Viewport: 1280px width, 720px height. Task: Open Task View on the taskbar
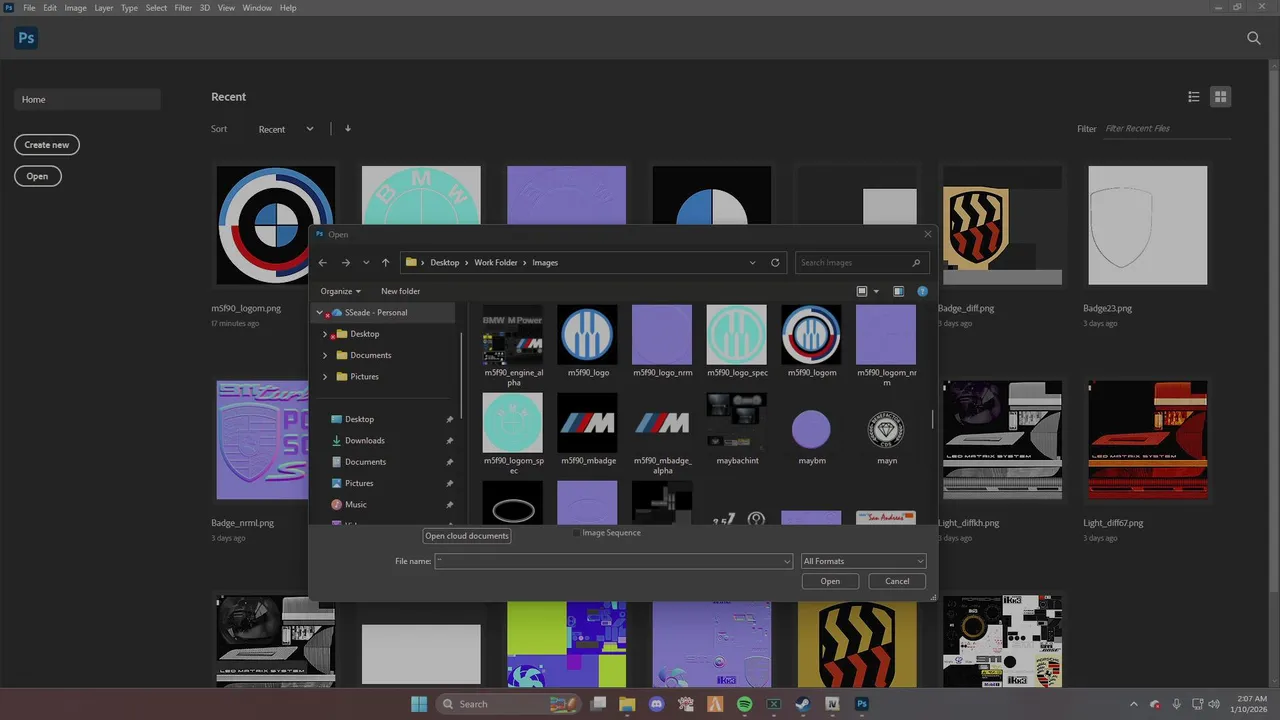pyautogui.click(x=598, y=704)
